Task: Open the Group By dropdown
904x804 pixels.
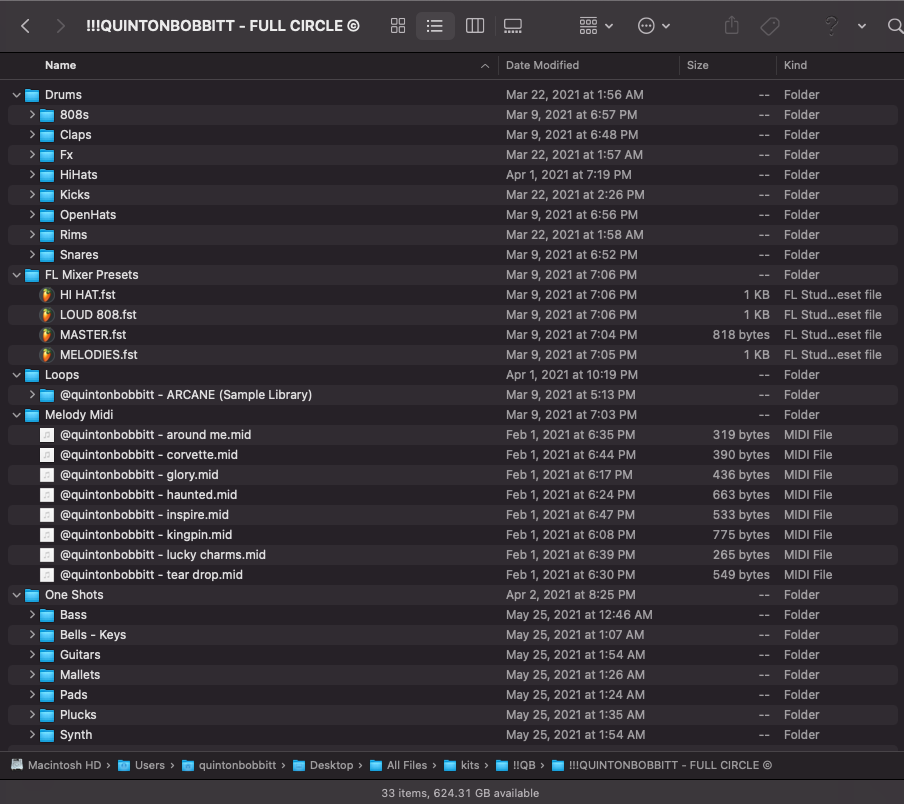Action: click(x=596, y=26)
